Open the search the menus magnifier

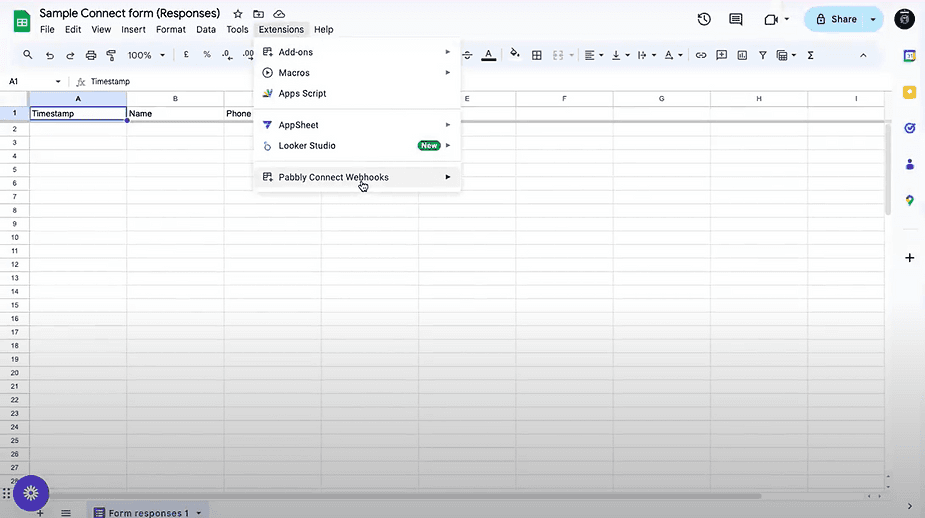click(x=28, y=55)
